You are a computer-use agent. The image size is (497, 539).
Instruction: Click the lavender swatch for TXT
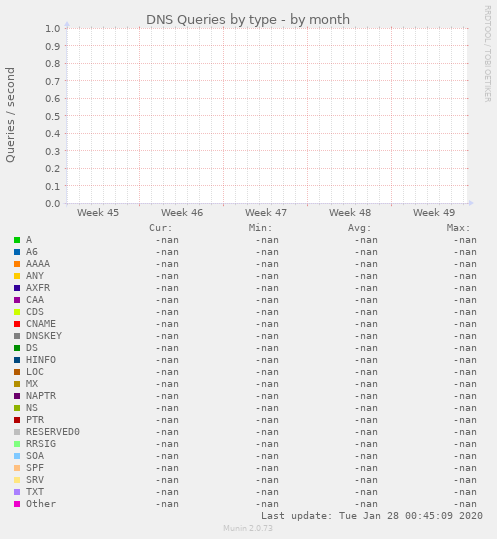click(17, 492)
